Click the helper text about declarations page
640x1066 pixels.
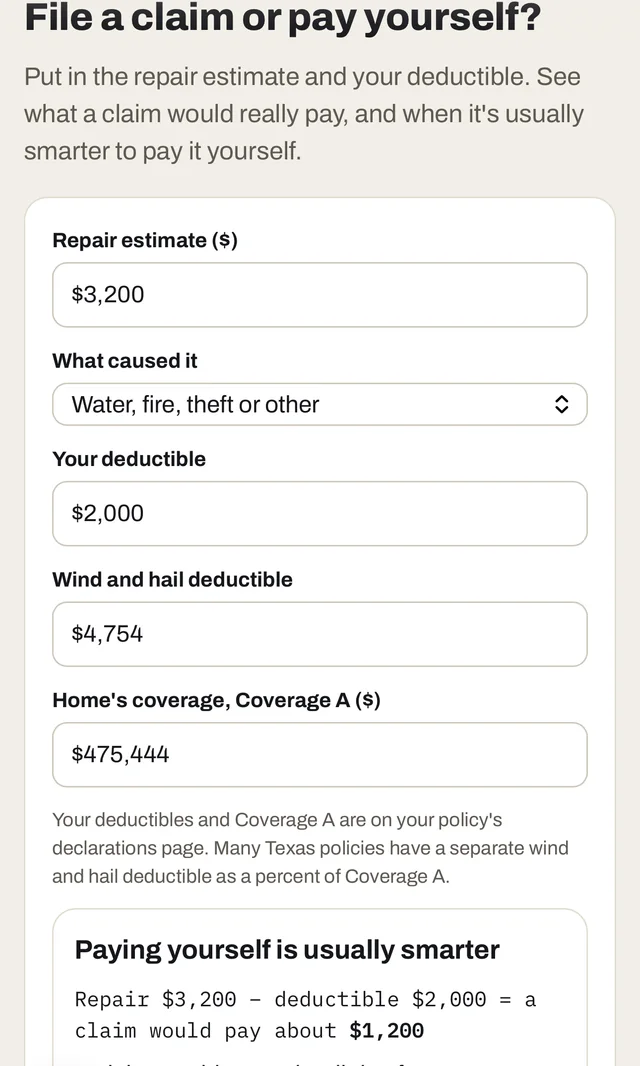click(x=310, y=848)
